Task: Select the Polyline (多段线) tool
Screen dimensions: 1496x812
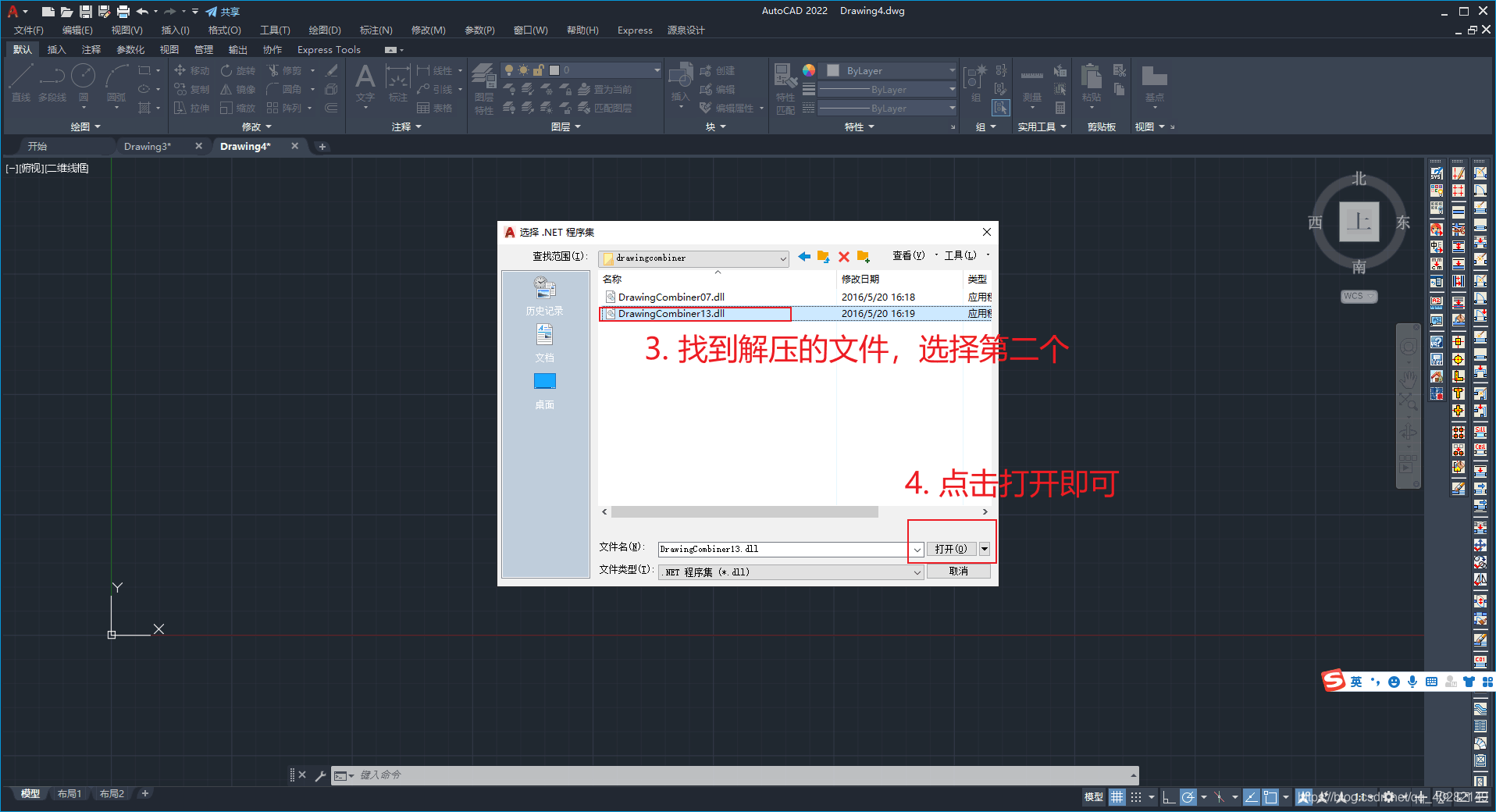Action: (52, 83)
